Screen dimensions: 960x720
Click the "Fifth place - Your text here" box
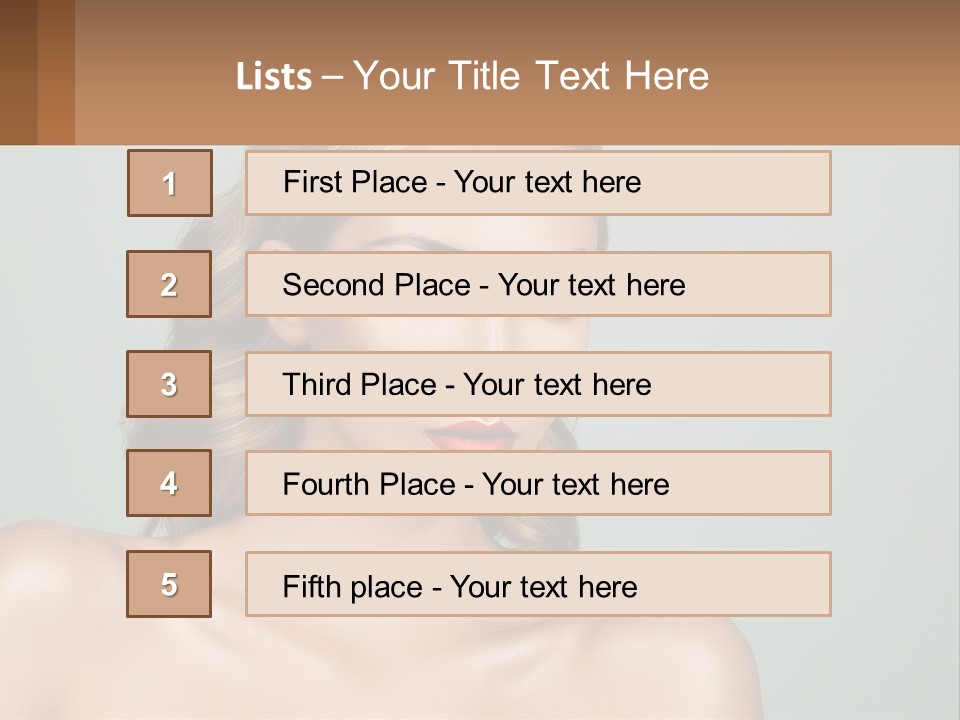pyautogui.click(x=538, y=584)
